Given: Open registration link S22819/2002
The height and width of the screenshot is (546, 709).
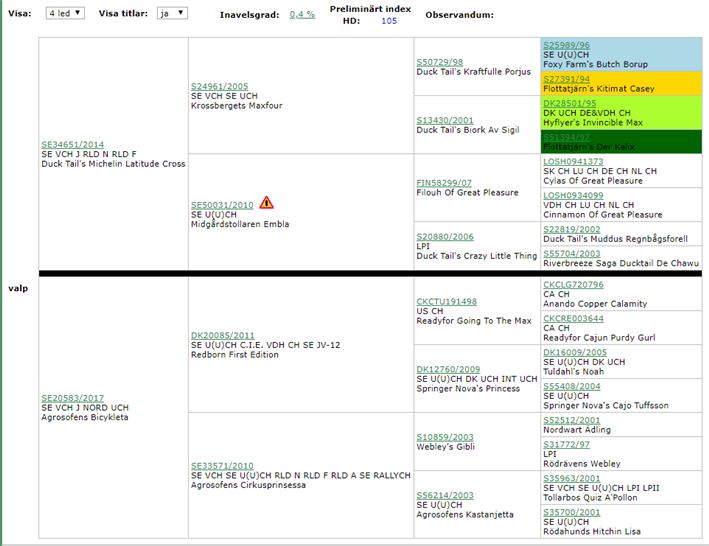Looking at the screenshot, I should [572, 229].
